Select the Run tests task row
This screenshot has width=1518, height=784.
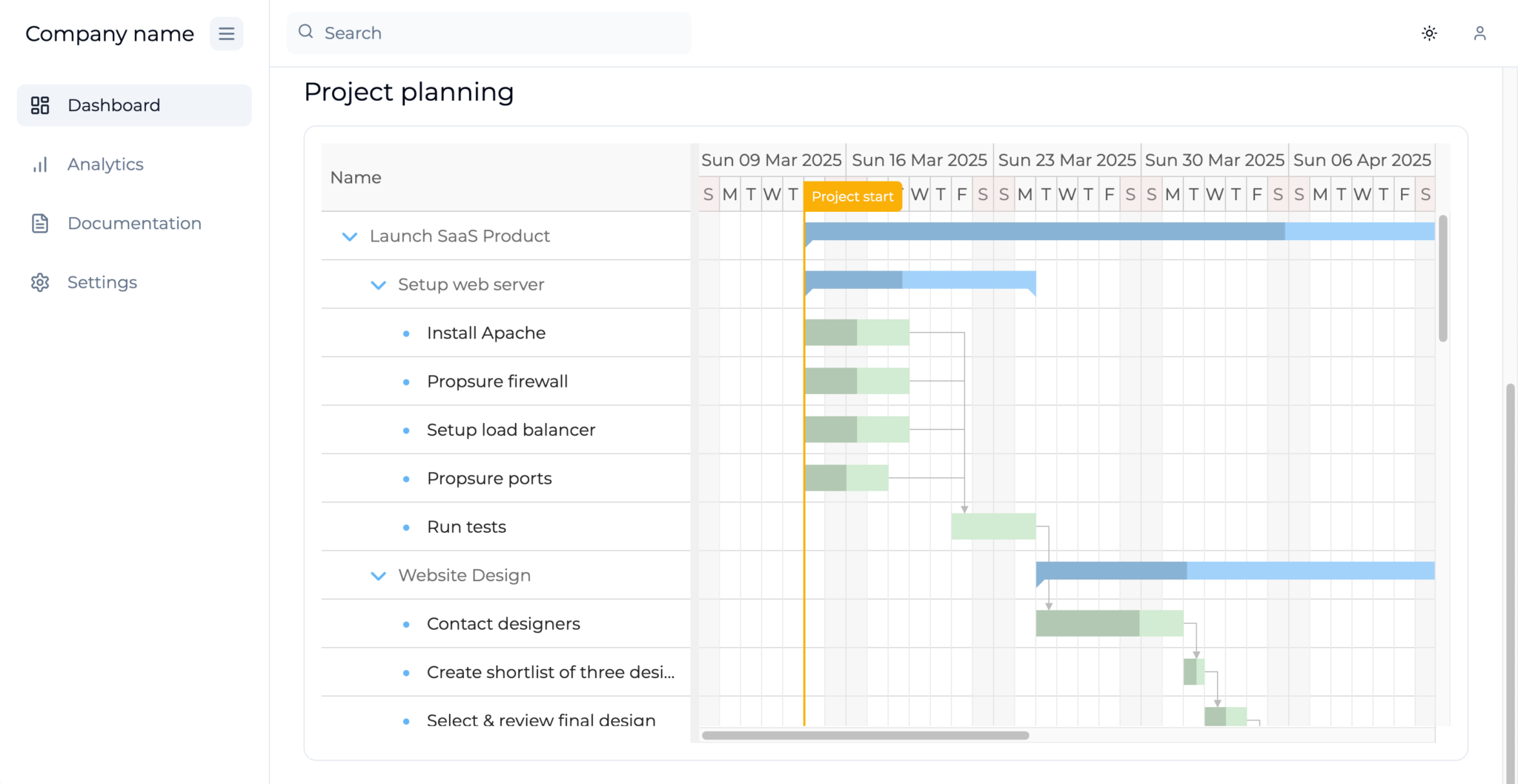coord(506,527)
